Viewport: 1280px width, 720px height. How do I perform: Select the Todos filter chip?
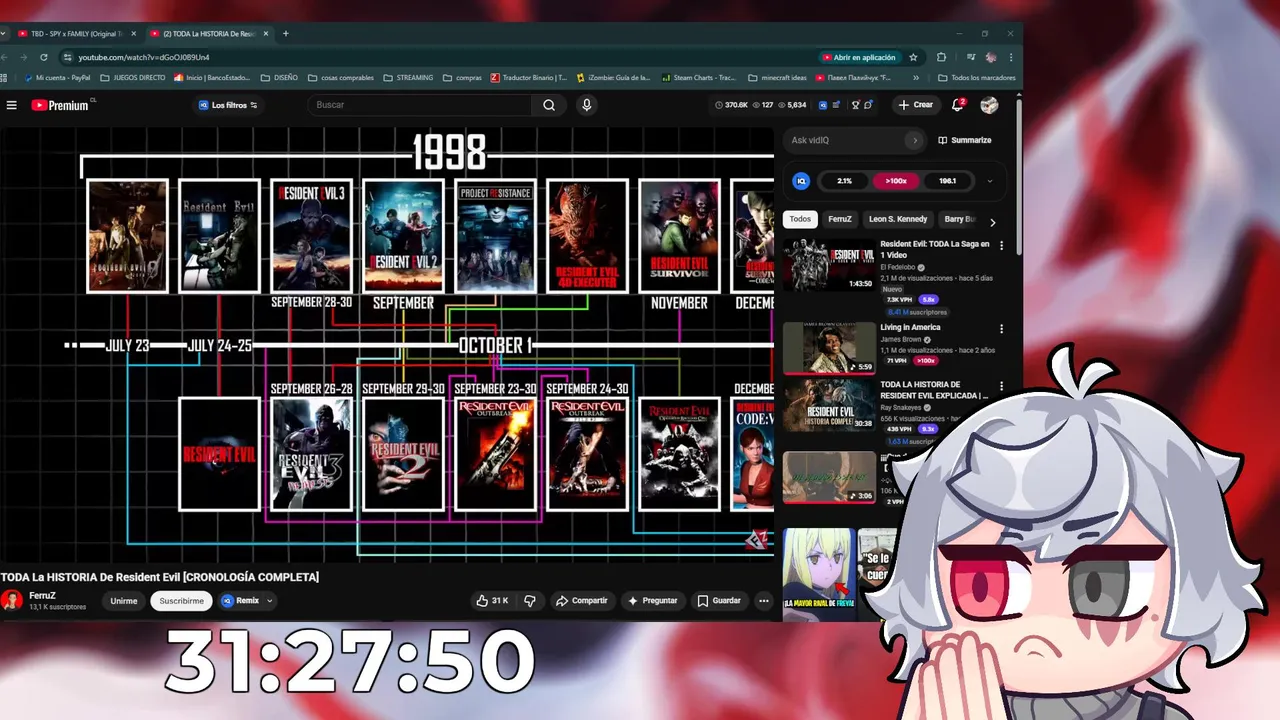800,219
